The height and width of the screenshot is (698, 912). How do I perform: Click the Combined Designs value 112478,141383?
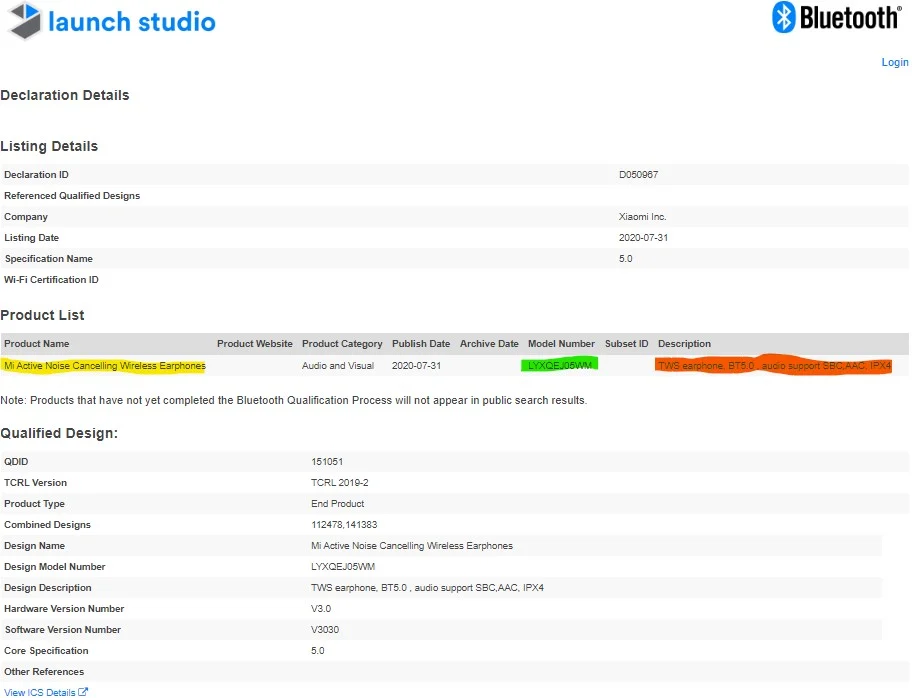[x=344, y=525]
